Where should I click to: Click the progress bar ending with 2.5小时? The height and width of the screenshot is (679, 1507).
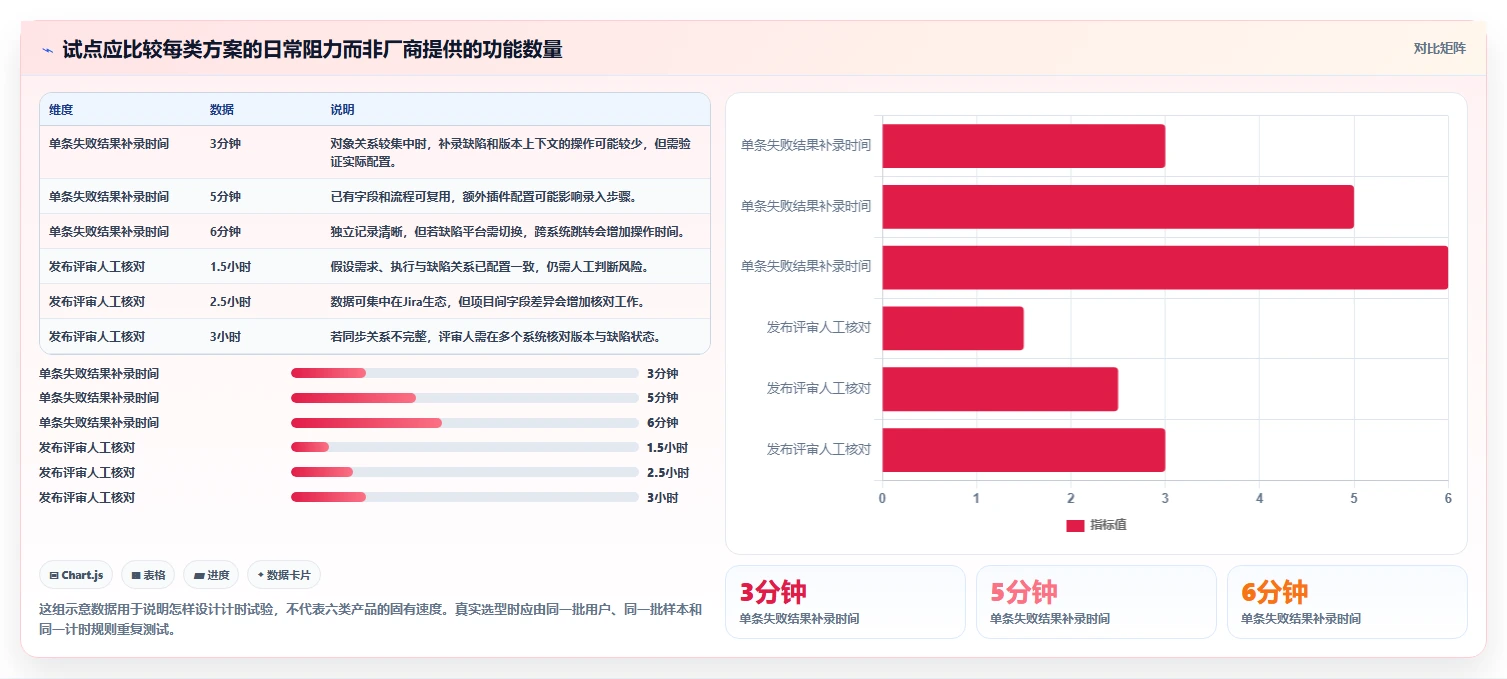(x=464, y=472)
